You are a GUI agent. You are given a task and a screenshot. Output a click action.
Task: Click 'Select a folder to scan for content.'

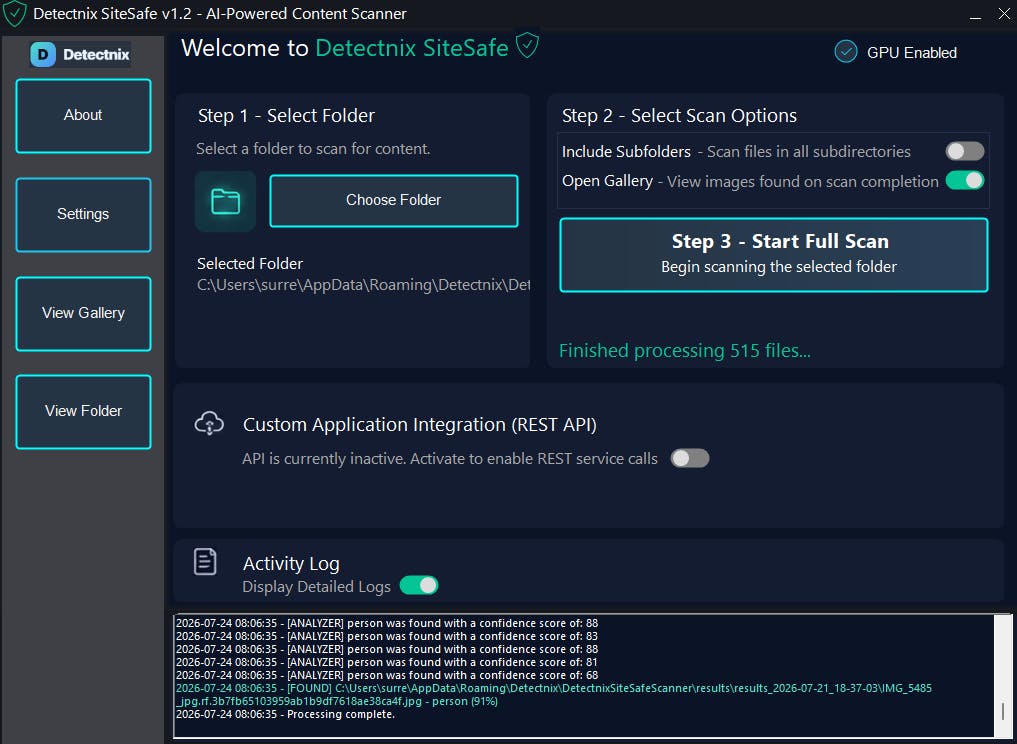pos(313,149)
